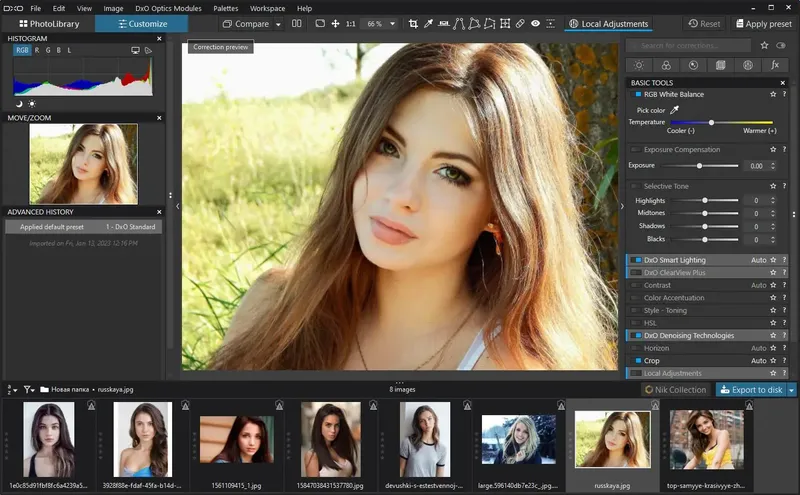Toggle DxO Smart Lighting correction on/off

pyautogui.click(x=635, y=260)
